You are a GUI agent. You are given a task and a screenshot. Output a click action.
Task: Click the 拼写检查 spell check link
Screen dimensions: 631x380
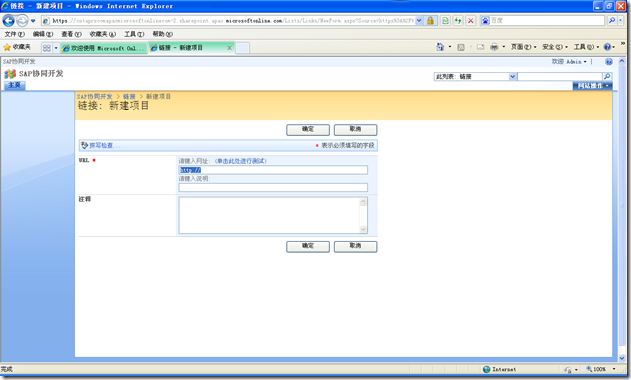(x=104, y=145)
